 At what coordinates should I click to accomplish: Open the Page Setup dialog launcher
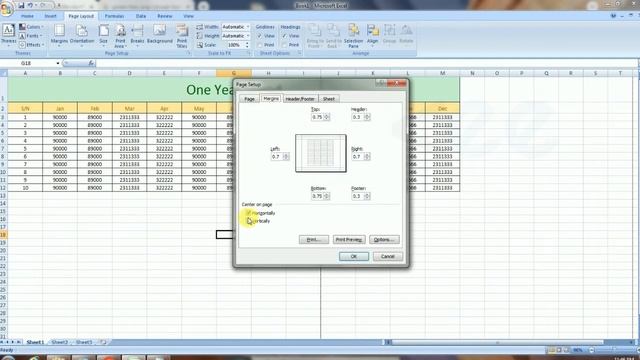click(188, 53)
